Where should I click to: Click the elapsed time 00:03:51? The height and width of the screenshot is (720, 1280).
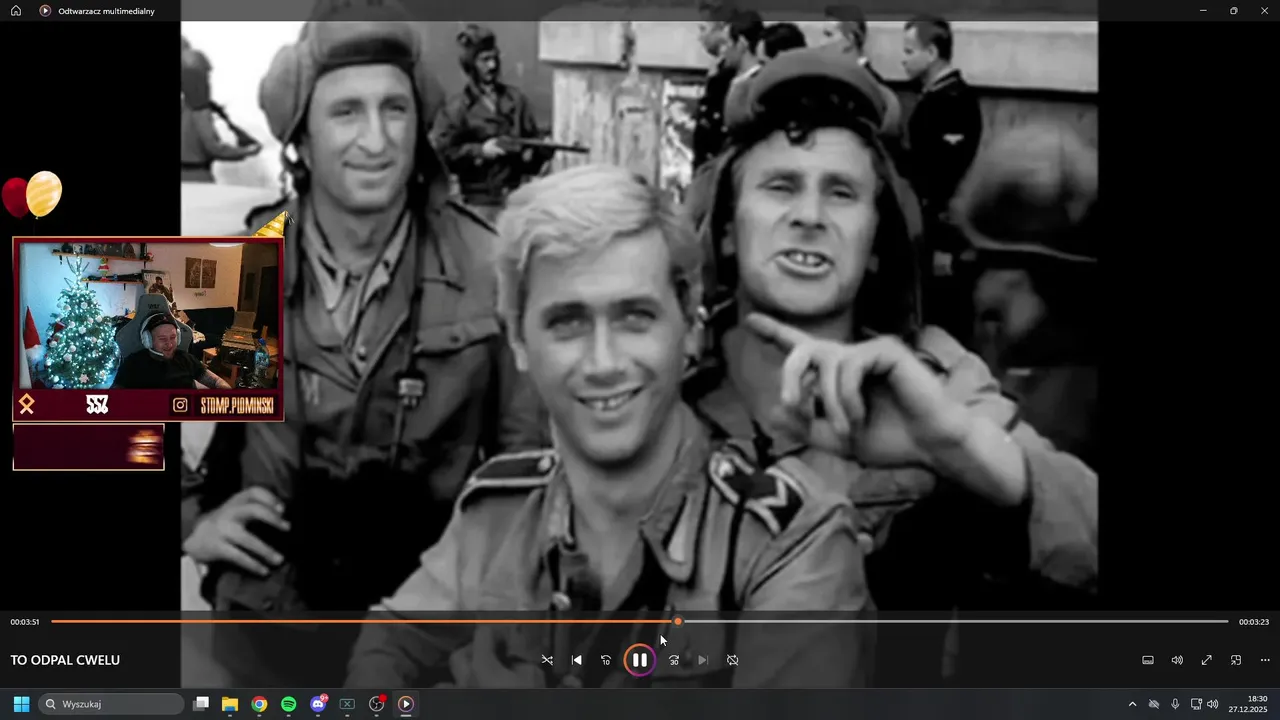pyautogui.click(x=25, y=622)
